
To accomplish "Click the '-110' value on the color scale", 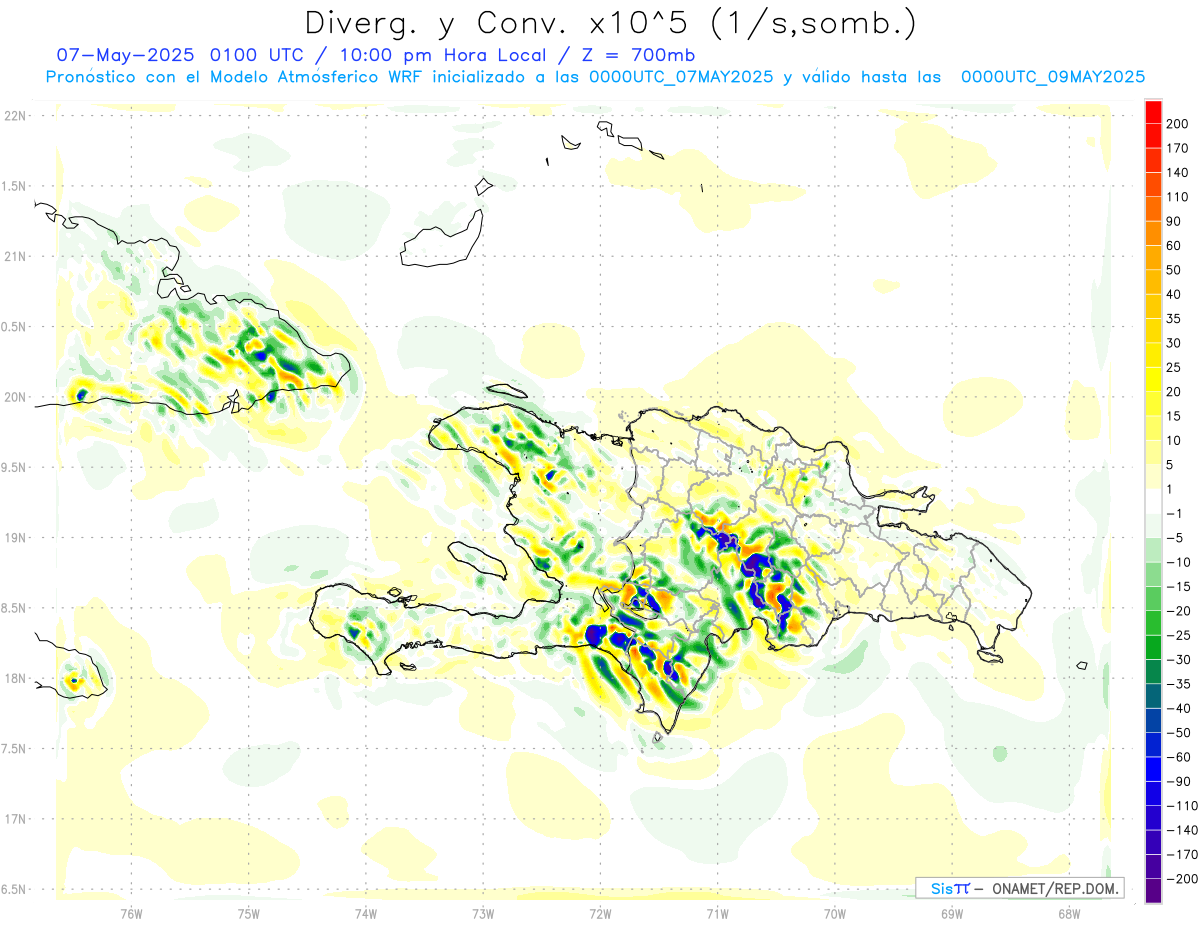I will click(1183, 806).
